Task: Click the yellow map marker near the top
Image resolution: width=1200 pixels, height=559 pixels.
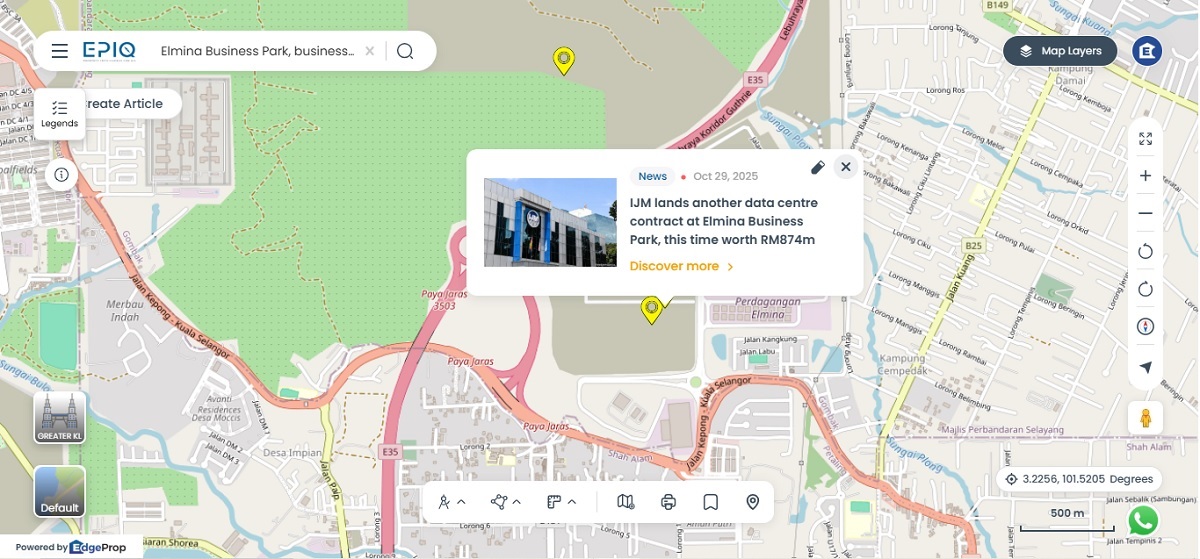Action: [x=564, y=61]
